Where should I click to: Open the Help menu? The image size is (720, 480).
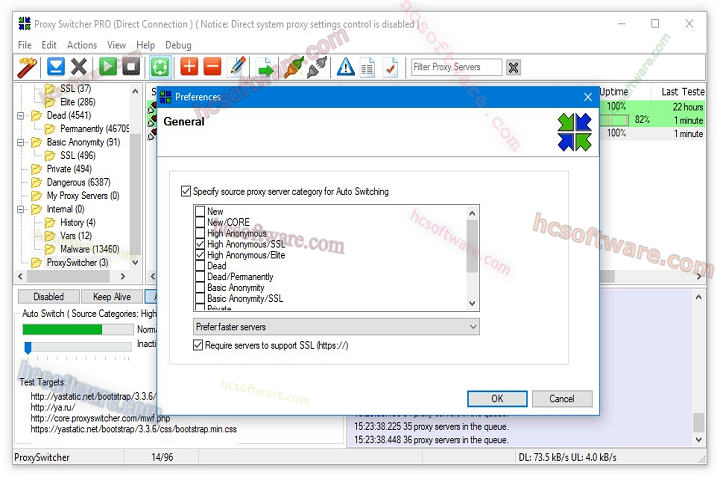(146, 45)
